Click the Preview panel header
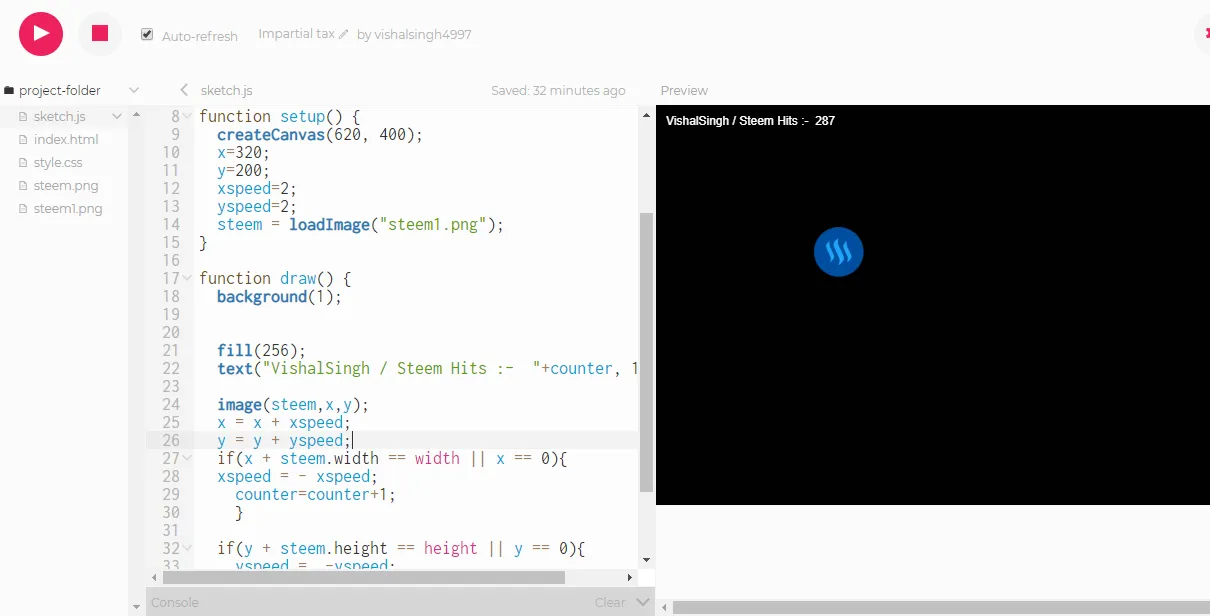The width and height of the screenshot is (1210, 616). tap(684, 90)
